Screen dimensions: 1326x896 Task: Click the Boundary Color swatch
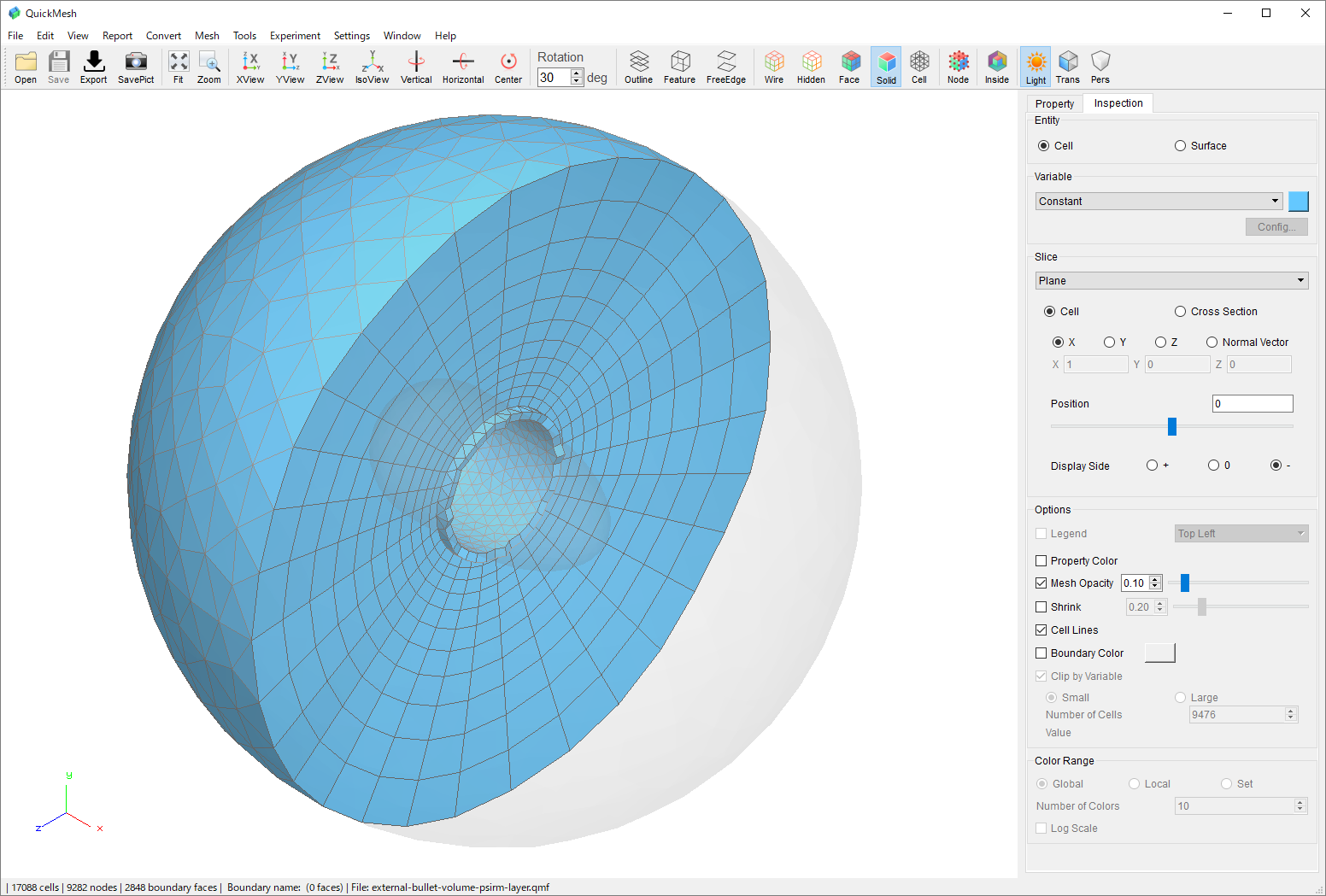click(1159, 653)
